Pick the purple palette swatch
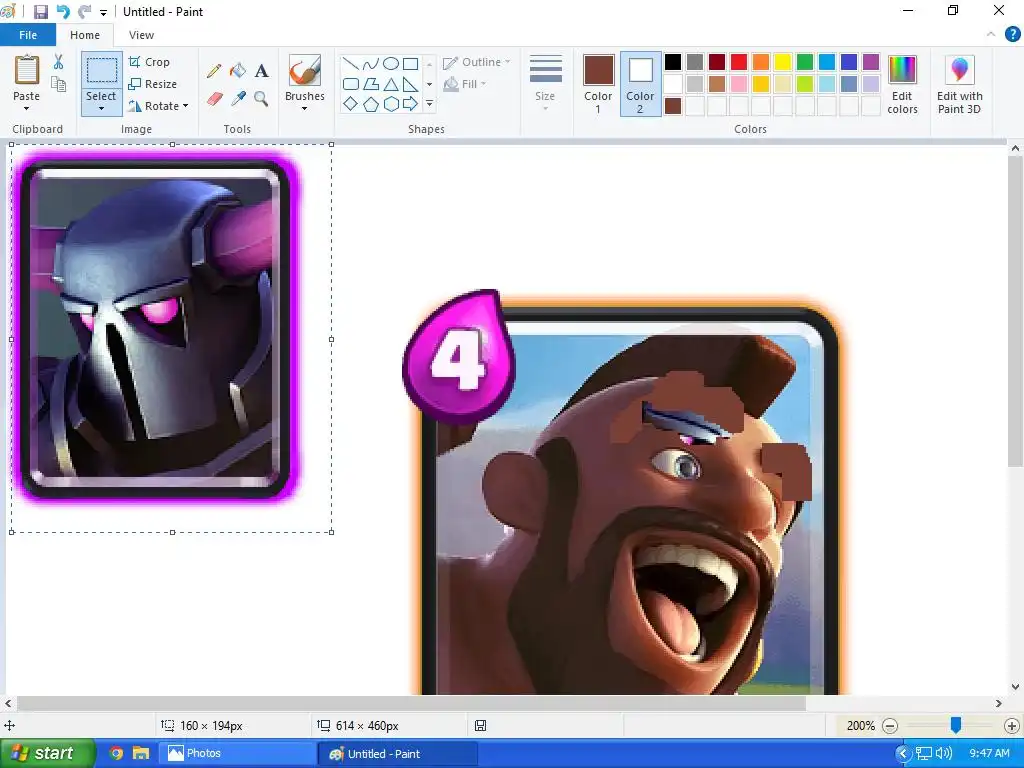This screenshot has width=1024, height=768. 871,62
